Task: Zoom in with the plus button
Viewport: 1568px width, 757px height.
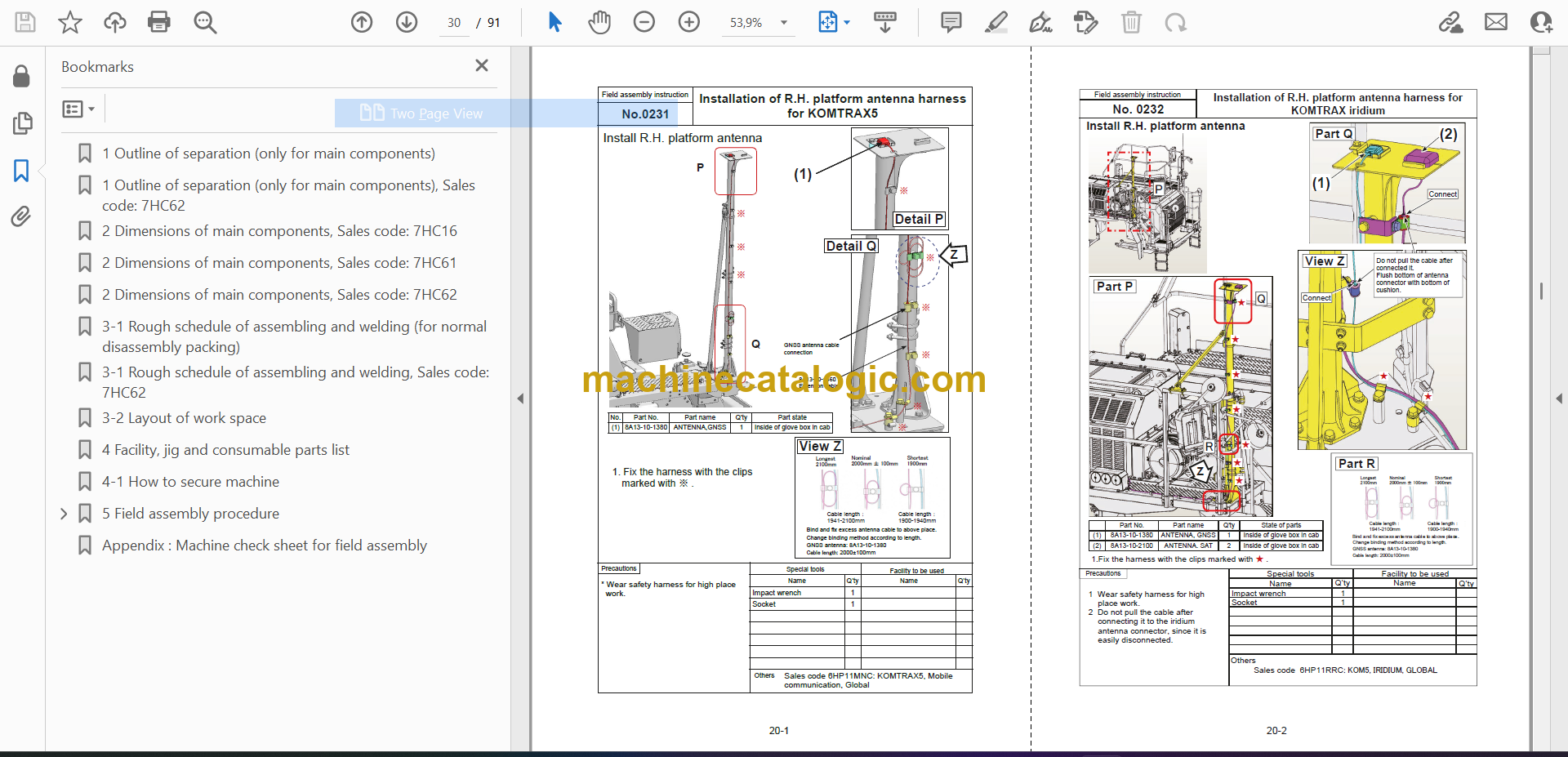Action: point(689,22)
